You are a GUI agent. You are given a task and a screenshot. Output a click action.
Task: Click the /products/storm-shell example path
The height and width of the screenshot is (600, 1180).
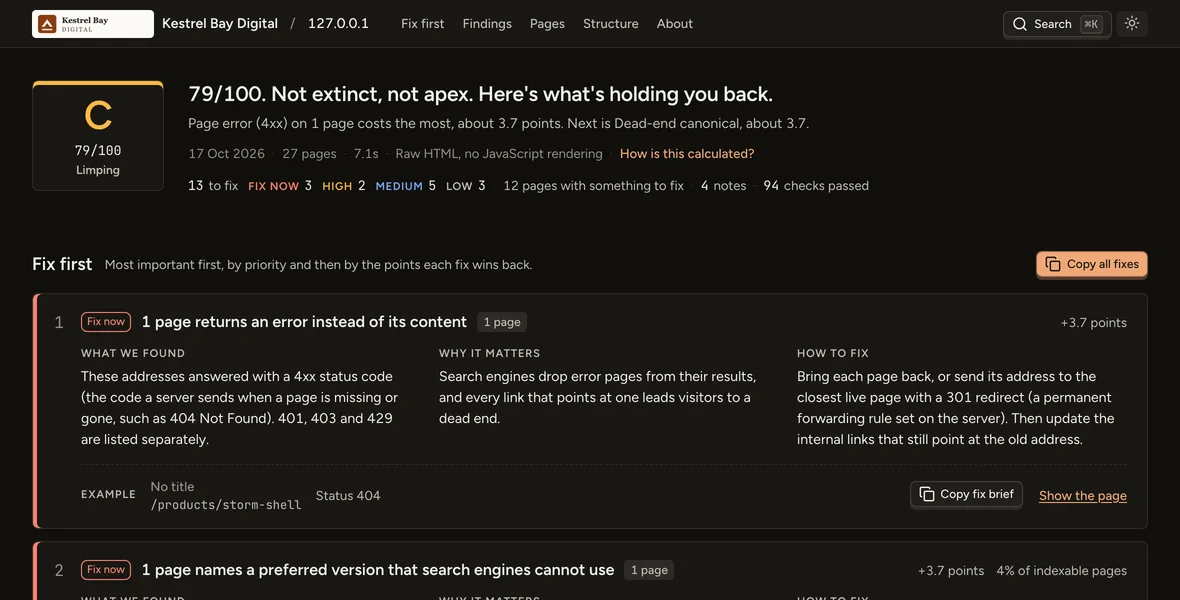click(x=226, y=505)
